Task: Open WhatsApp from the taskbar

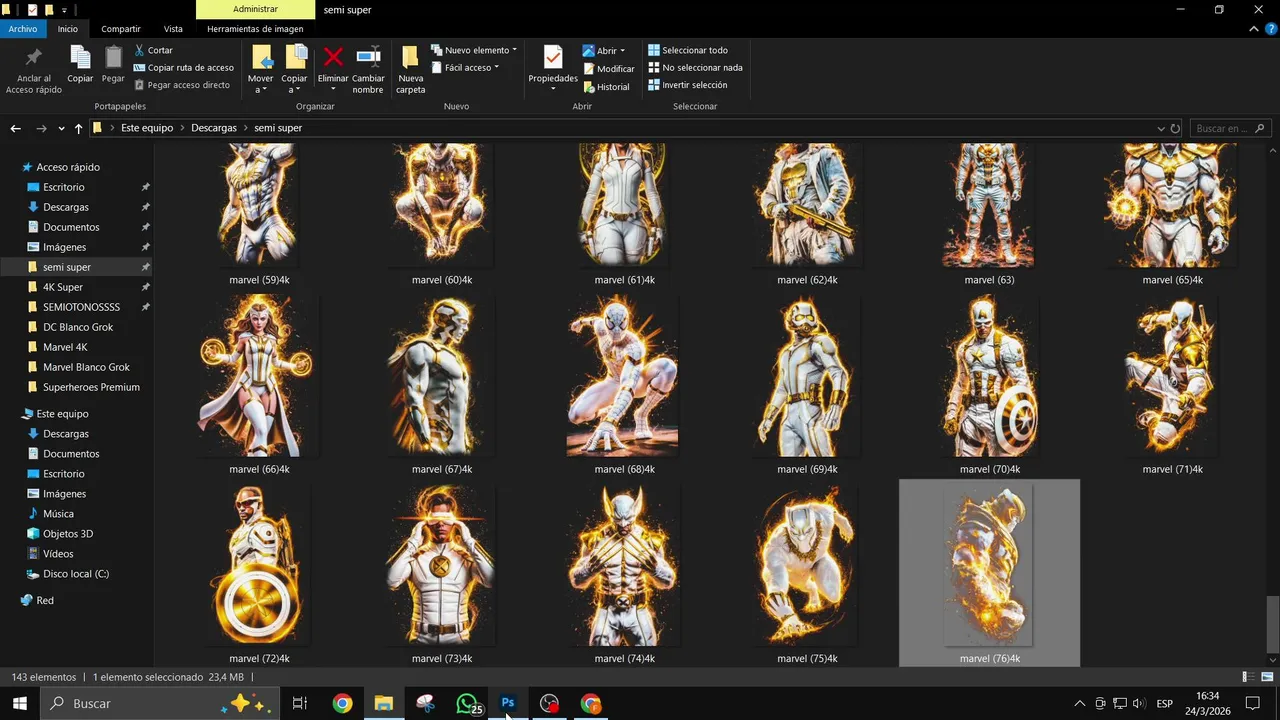Action: [x=467, y=704]
